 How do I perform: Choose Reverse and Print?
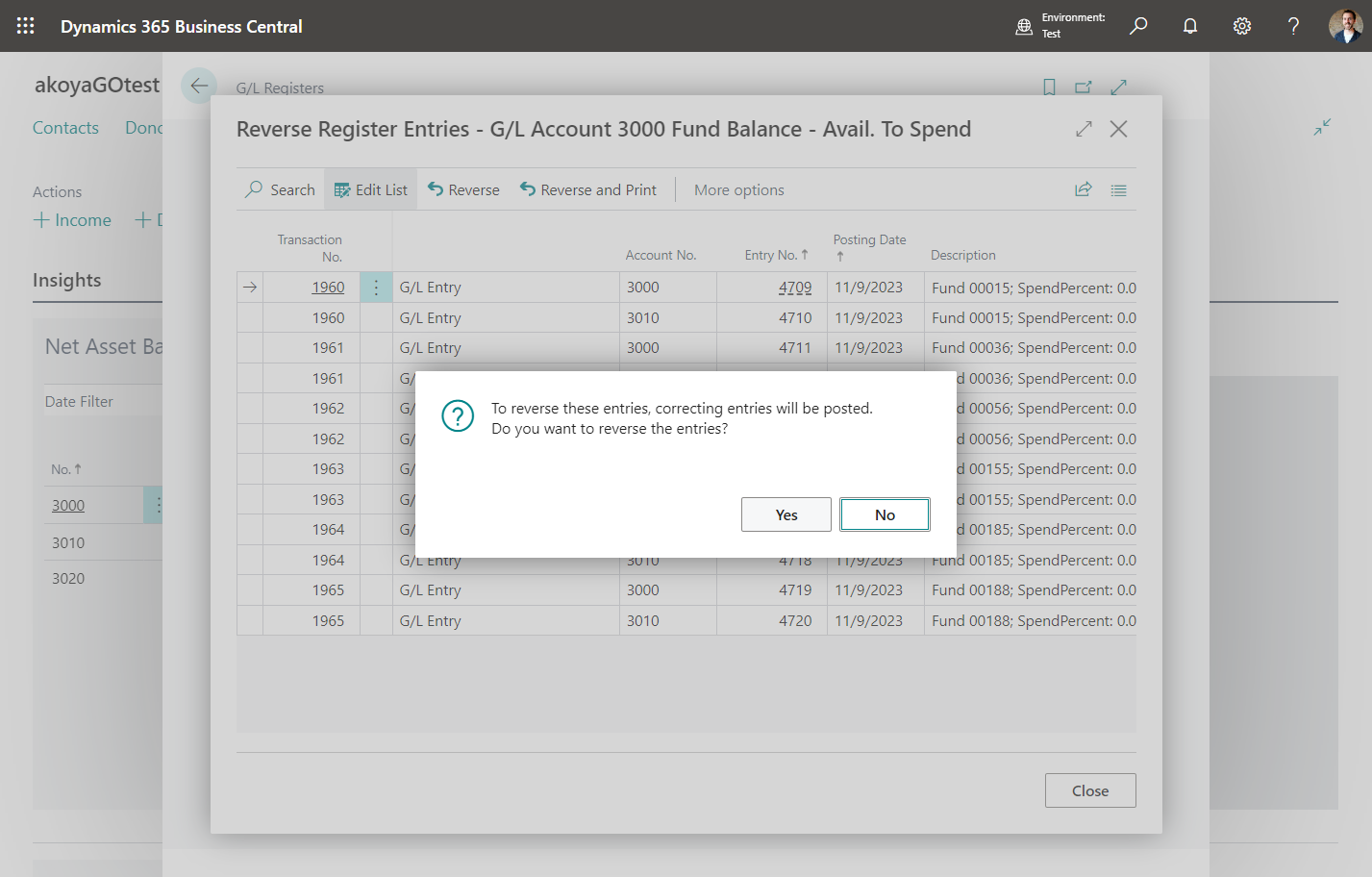588,190
